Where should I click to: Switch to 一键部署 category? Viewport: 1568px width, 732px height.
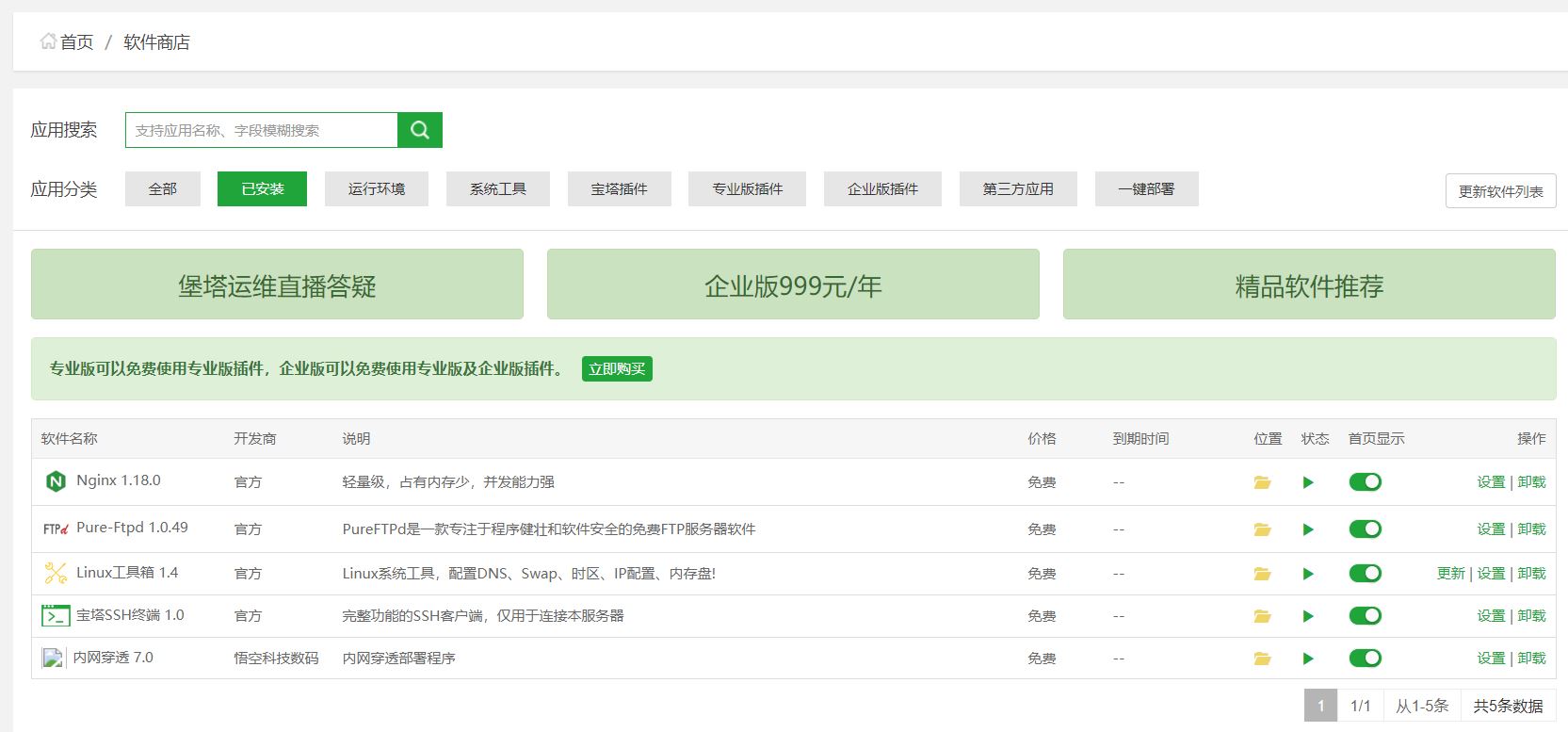point(1147,188)
